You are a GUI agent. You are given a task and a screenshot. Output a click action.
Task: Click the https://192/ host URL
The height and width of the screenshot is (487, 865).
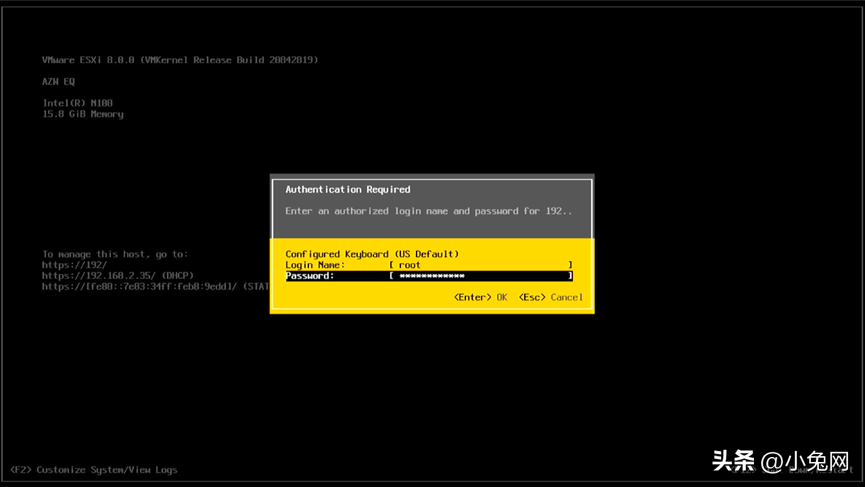click(x=74, y=265)
